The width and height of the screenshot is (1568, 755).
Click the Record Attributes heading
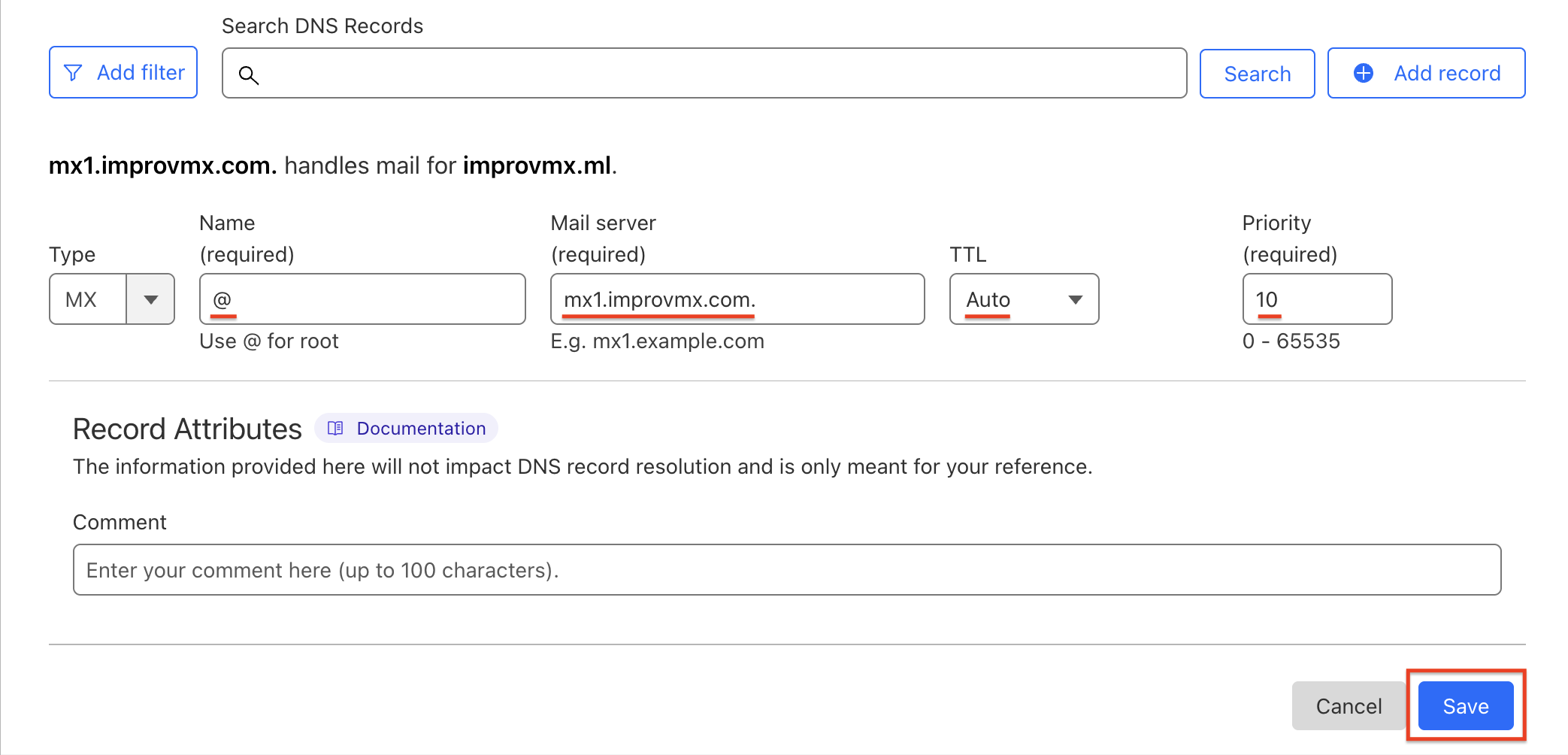187,429
